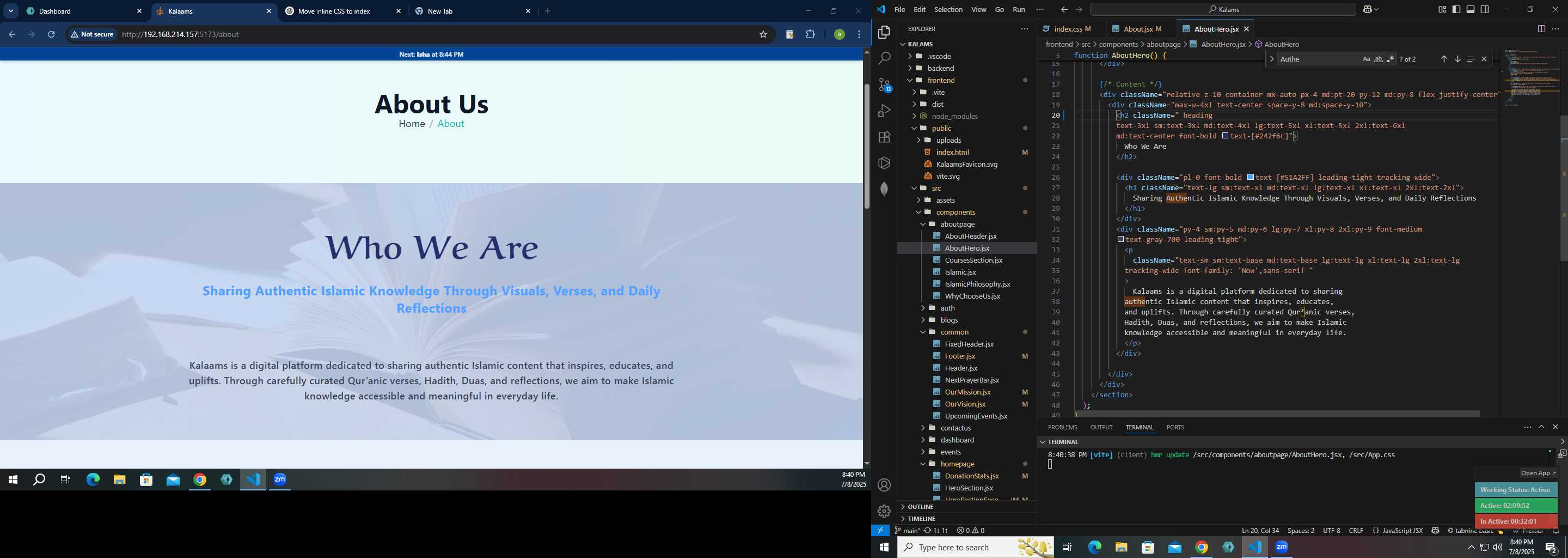Toggle Match Case in find widget
Image resolution: width=1568 pixels, height=558 pixels.
point(1366,59)
